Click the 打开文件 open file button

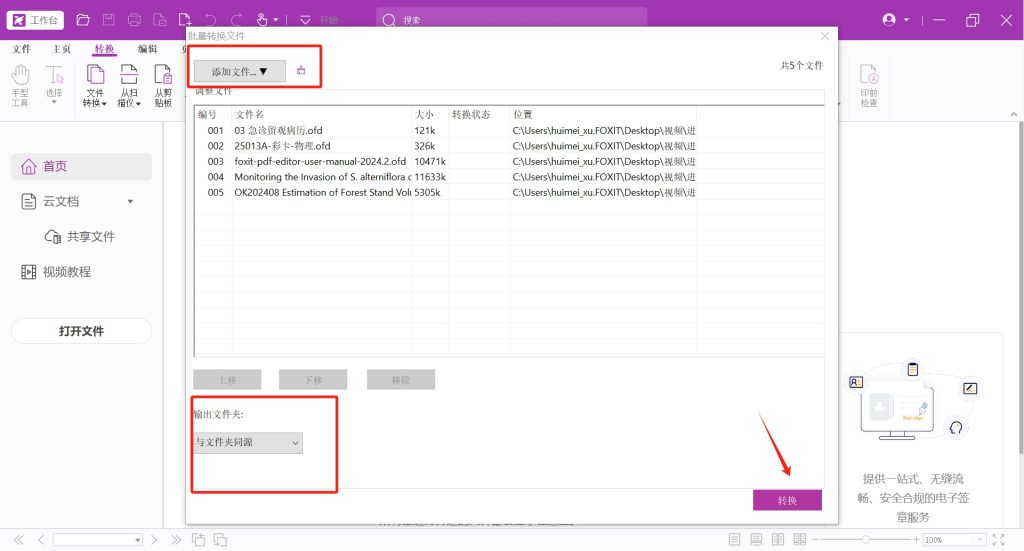coord(81,331)
